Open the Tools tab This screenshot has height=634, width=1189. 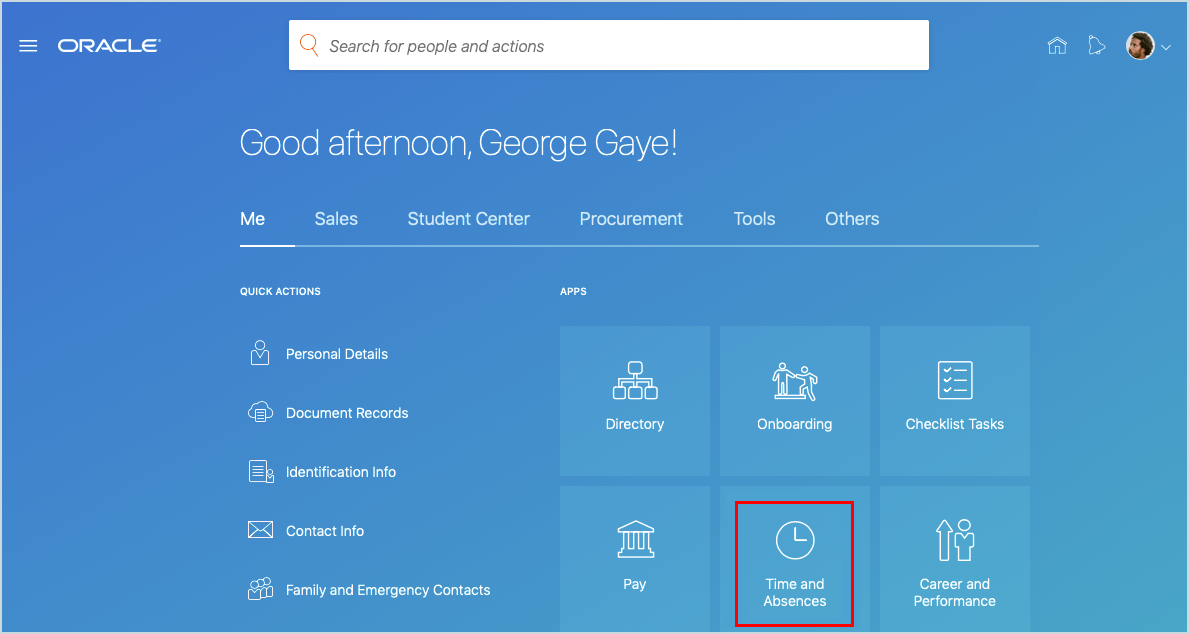pyautogui.click(x=754, y=219)
